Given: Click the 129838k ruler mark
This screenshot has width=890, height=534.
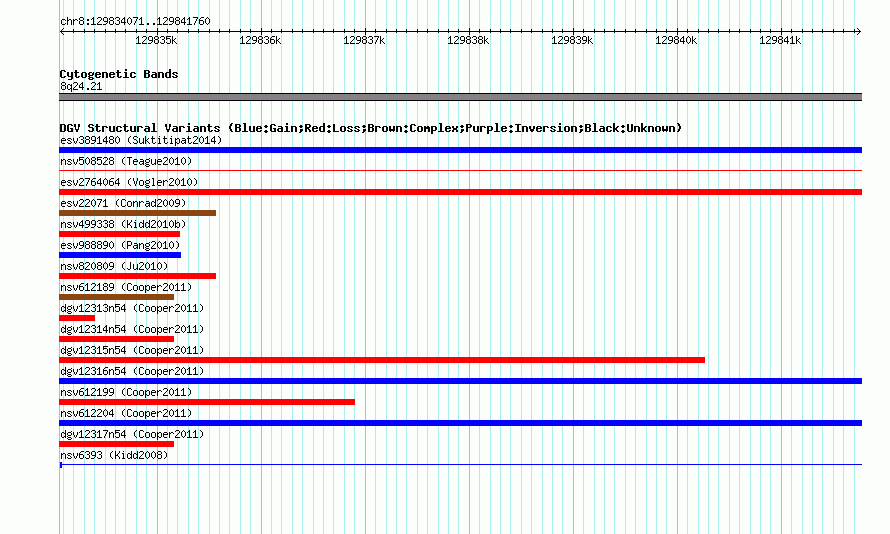Looking at the screenshot, I should pyautogui.click(x=468, y=40).
